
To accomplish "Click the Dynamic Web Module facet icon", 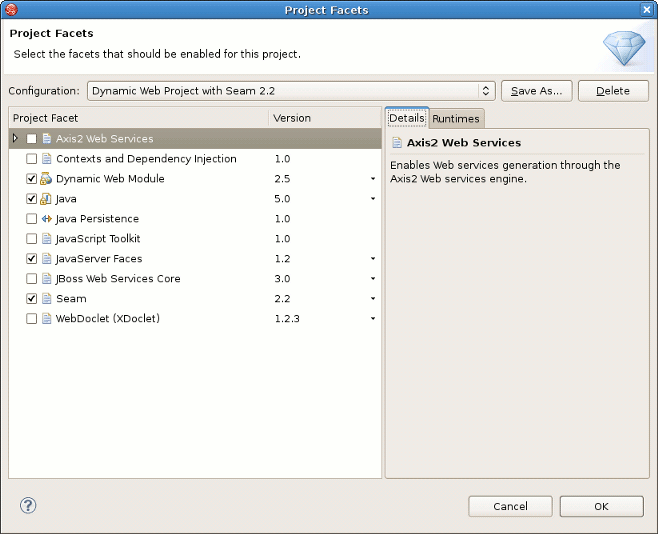I will coord(46,179).
